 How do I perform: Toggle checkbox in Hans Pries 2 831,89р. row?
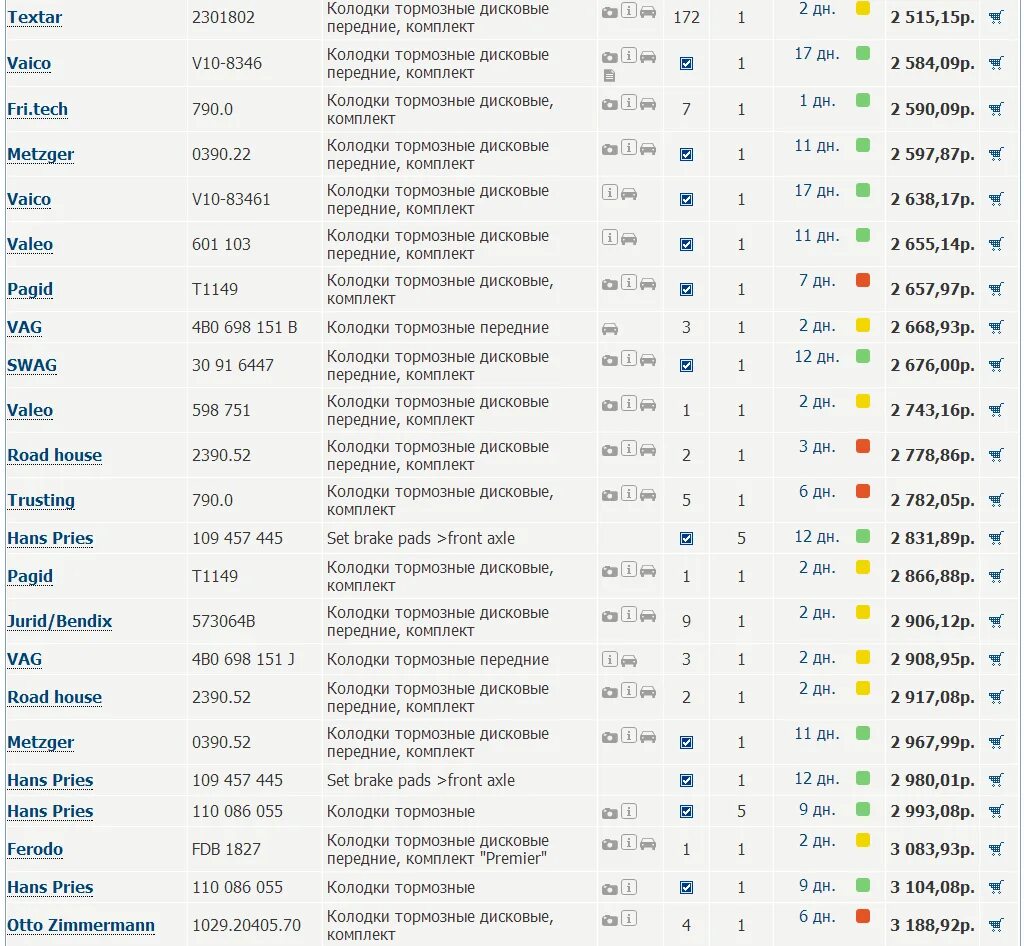[686, 539]
